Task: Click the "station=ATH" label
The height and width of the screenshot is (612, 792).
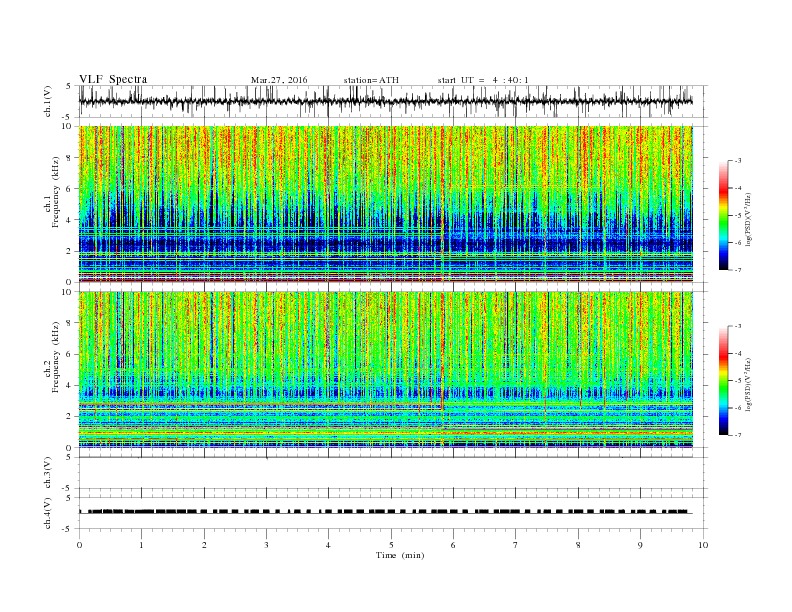Action: 371,80
